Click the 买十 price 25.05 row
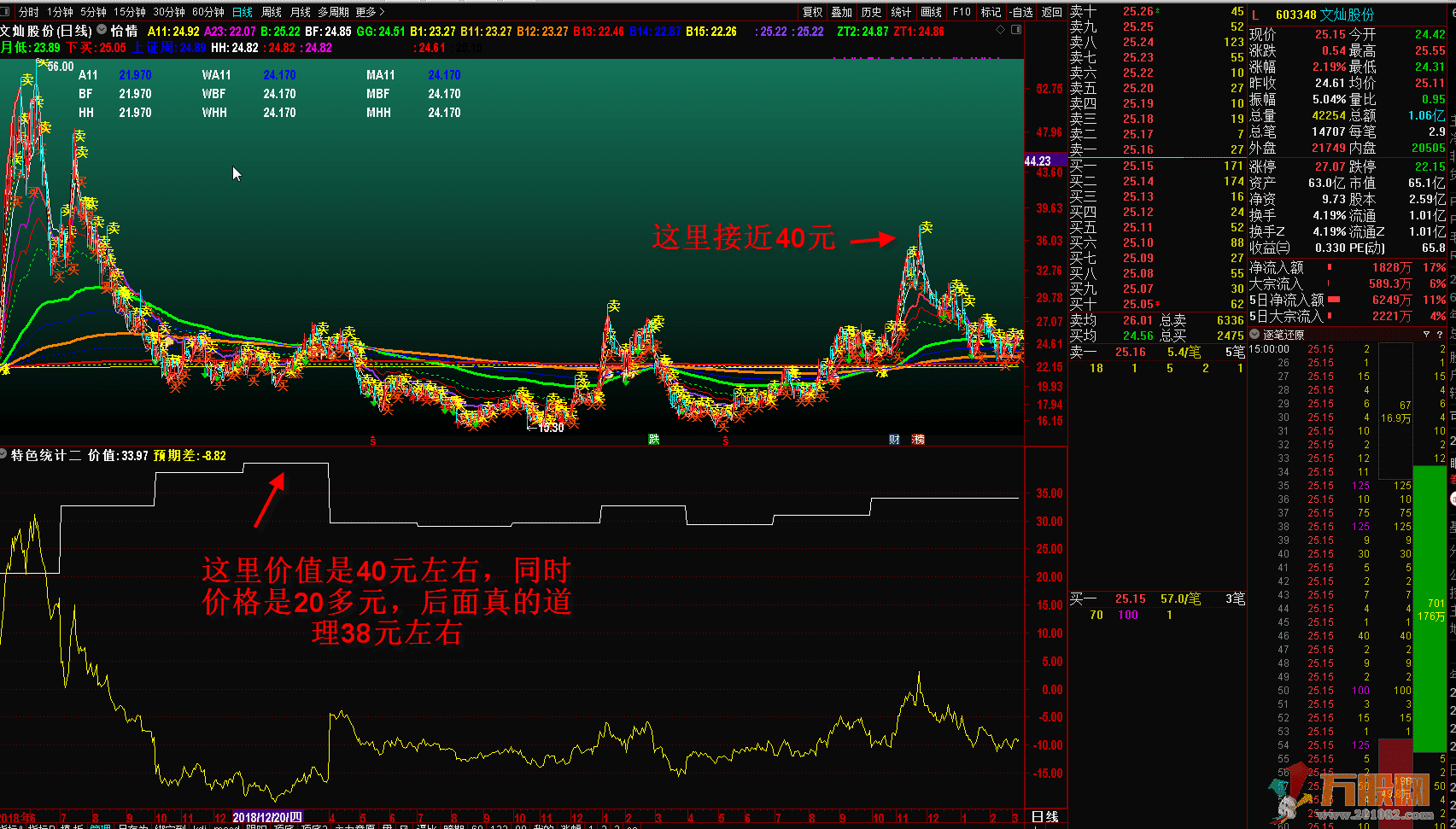 [x=1157, y=304]
